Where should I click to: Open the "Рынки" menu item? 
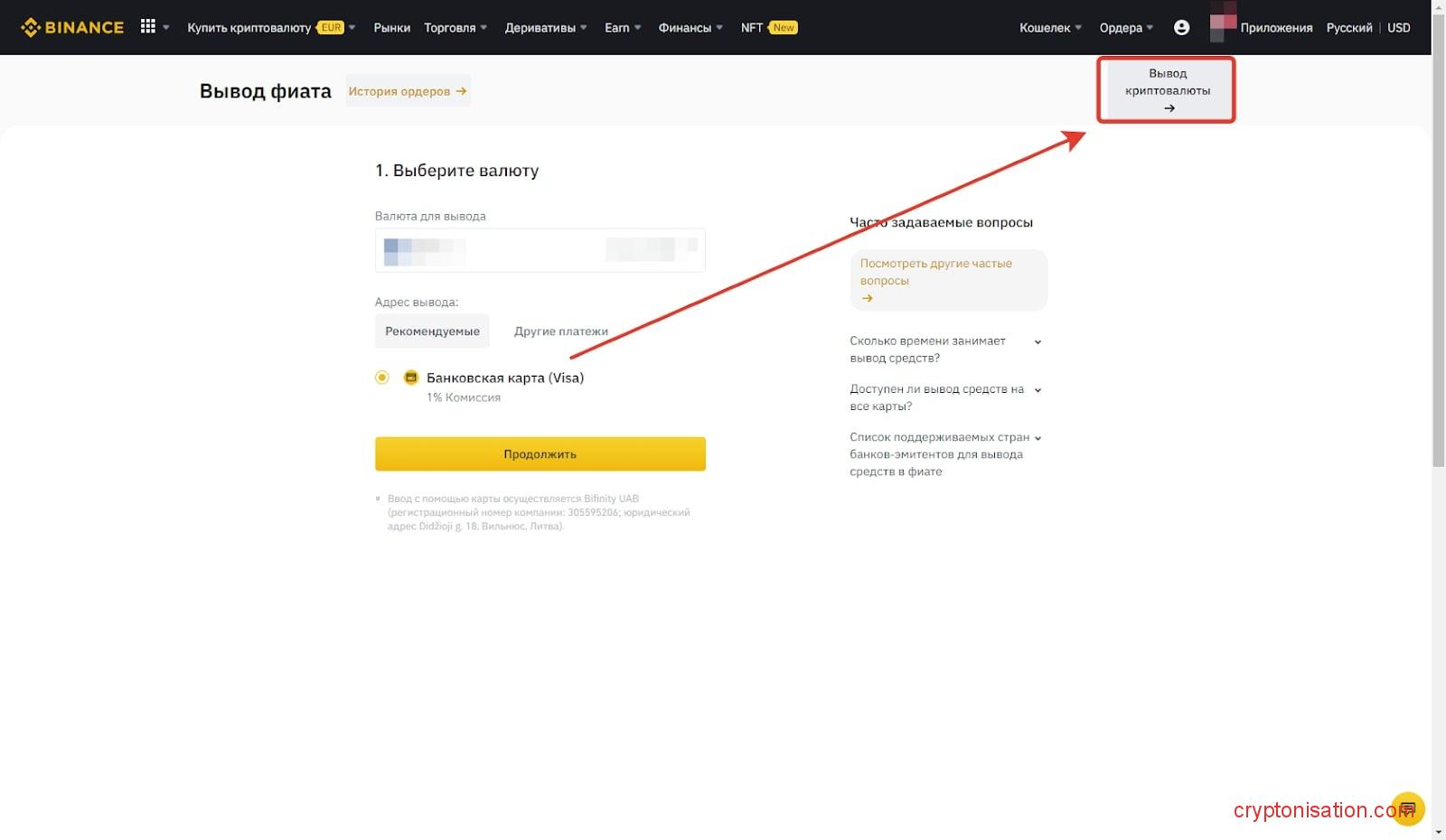coord(391,27)
